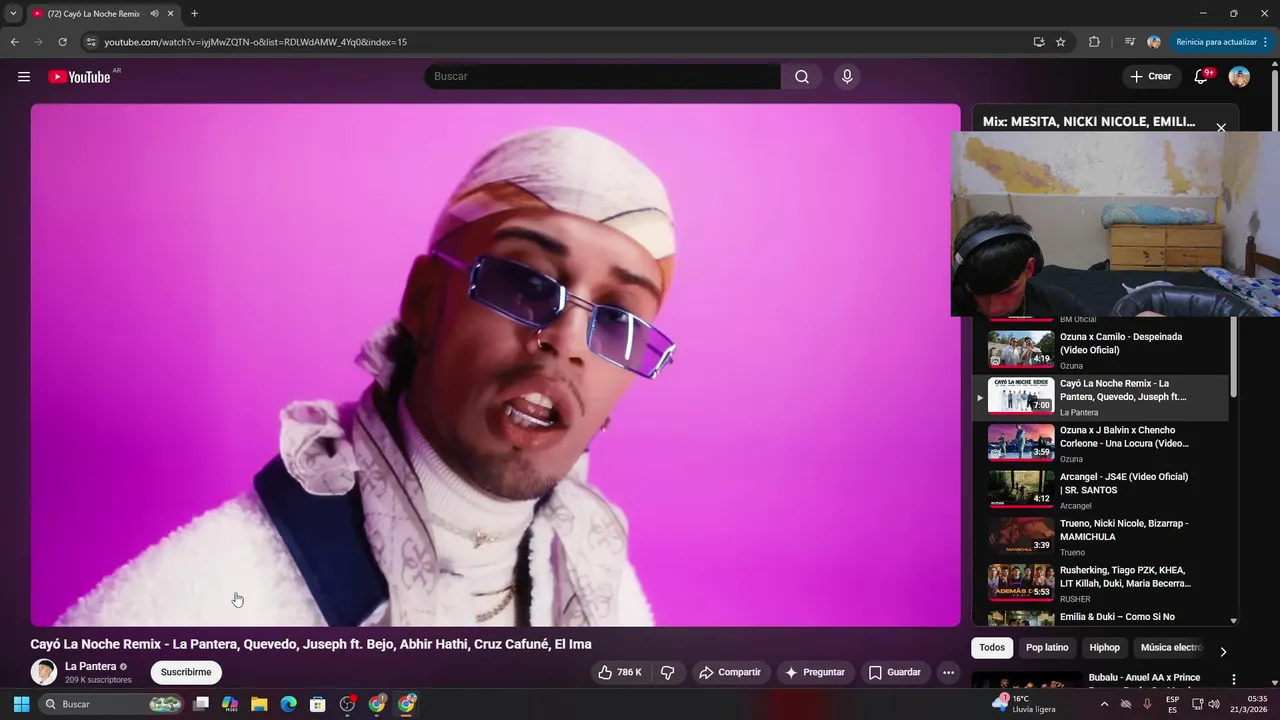The height and width of the screenshot is (720, 1280).
Task: Open weather widget 16°C Lluvia ligera
Action: (x=1023, y=704)
